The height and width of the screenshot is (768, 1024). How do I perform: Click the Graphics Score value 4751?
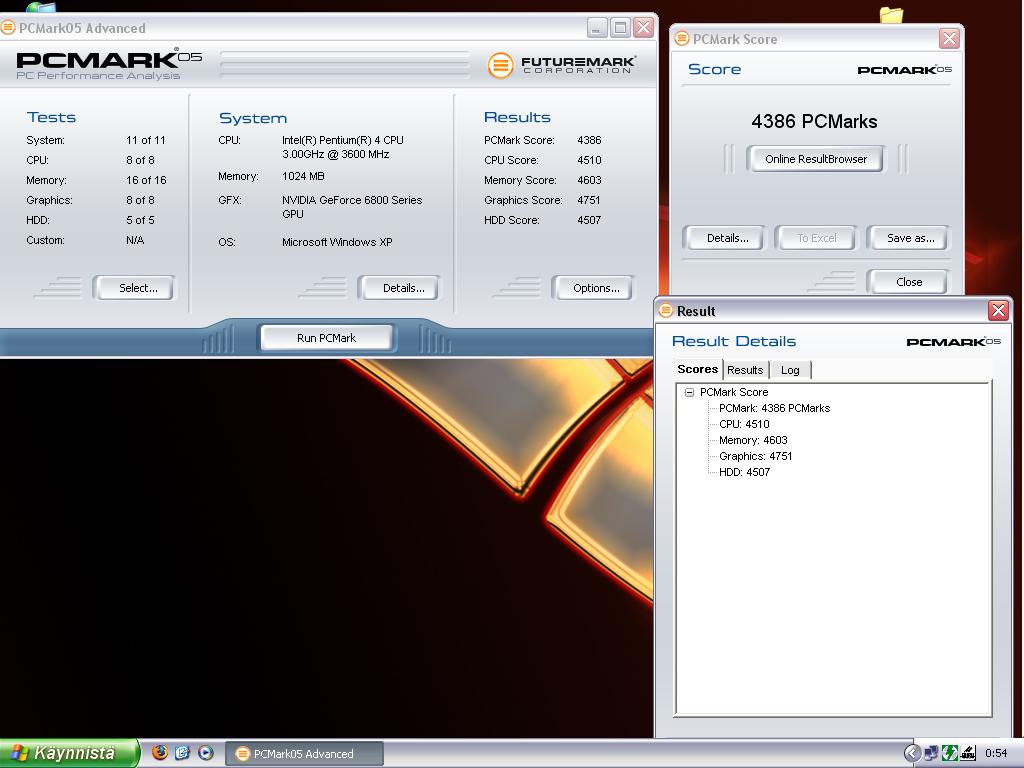[x=588, y=200]
